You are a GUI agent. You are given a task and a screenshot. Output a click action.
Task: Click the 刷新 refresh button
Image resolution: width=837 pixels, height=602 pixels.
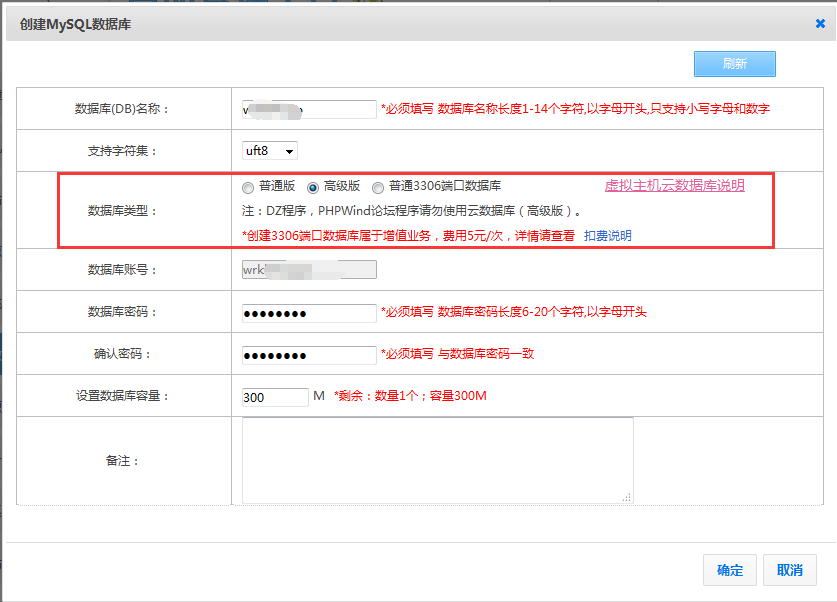coord(734,63)
